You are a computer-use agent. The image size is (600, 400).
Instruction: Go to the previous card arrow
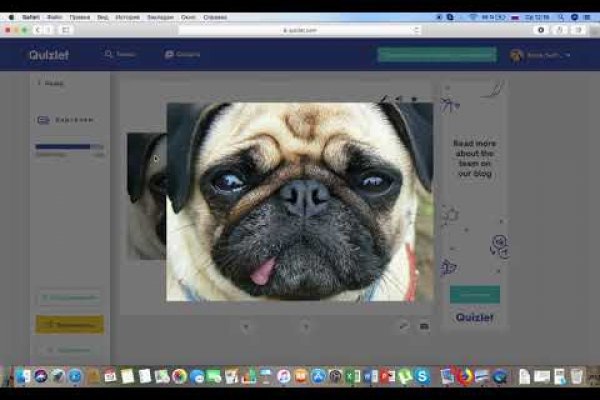click(246, 326)
